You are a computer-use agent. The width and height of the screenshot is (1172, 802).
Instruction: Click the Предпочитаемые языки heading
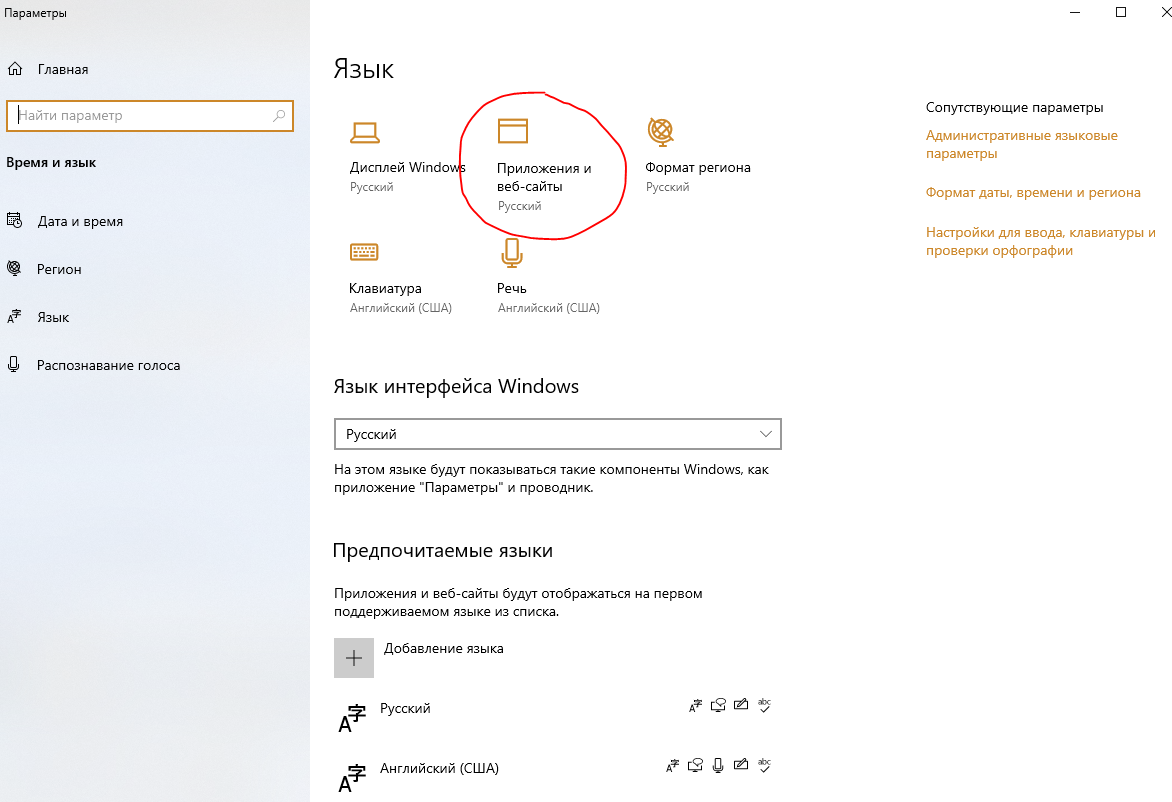(x=442, y=551)
